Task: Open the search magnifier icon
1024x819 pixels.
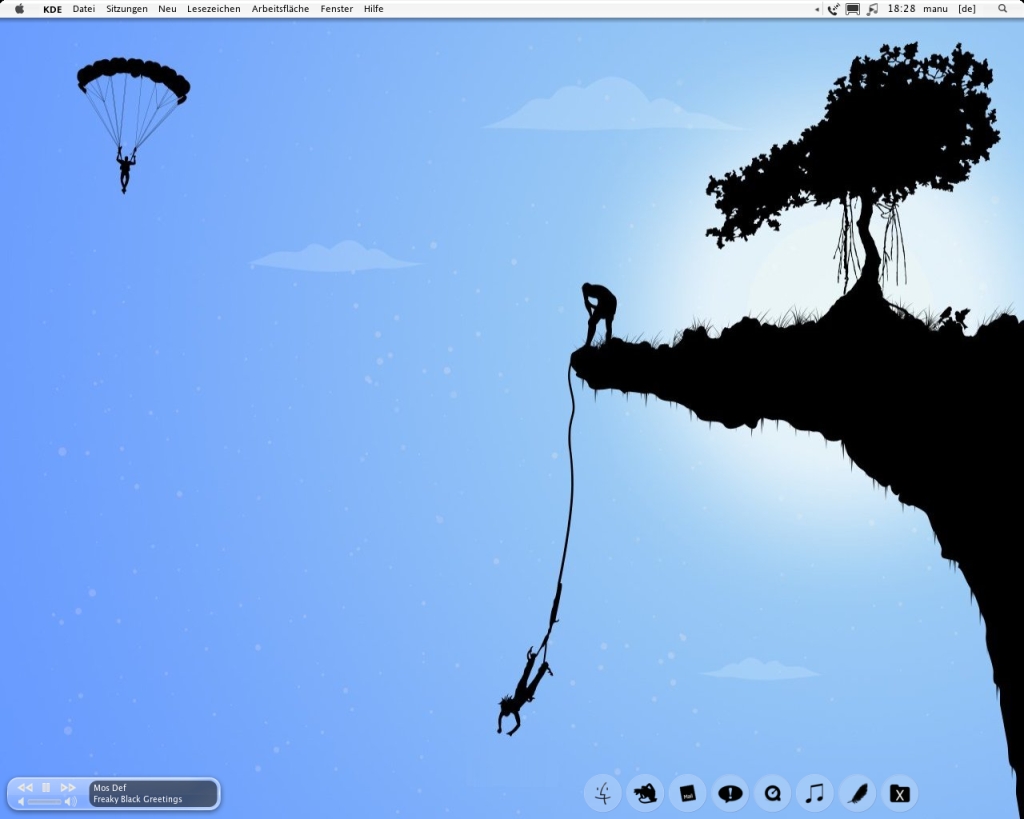Action: [1002, 9]
